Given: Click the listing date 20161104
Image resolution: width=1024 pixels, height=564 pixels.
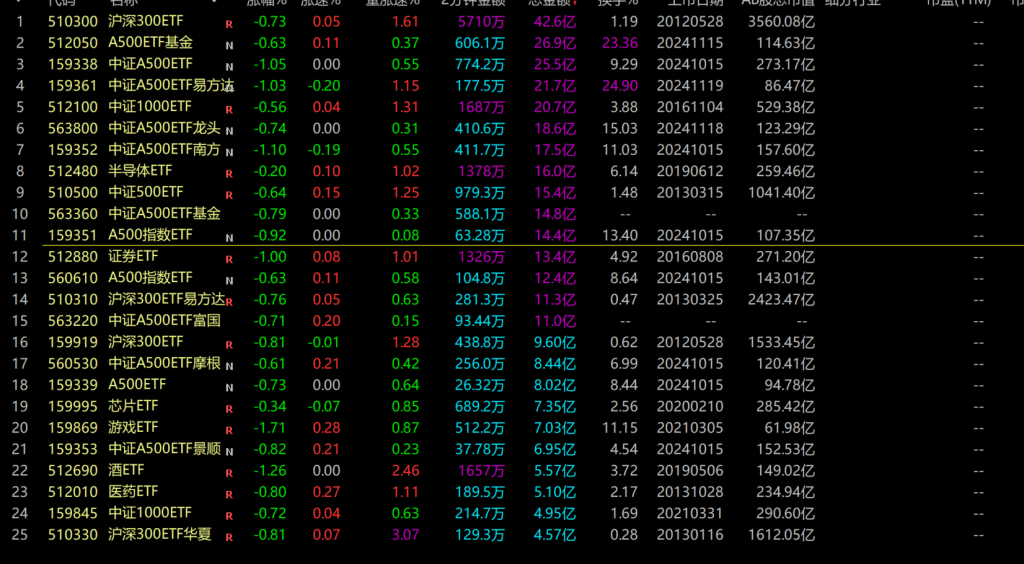Looking at the screenshot, I should [690, 107].
